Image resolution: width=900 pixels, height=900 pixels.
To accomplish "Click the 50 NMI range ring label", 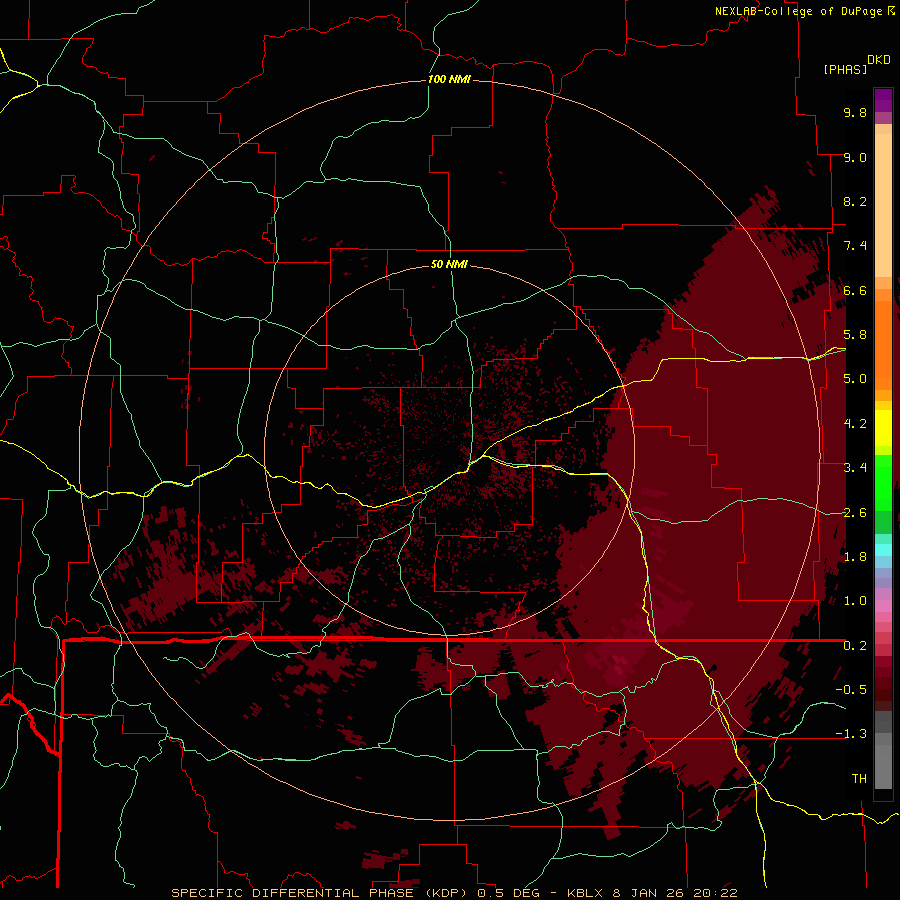I will click(x=449, y=264).
